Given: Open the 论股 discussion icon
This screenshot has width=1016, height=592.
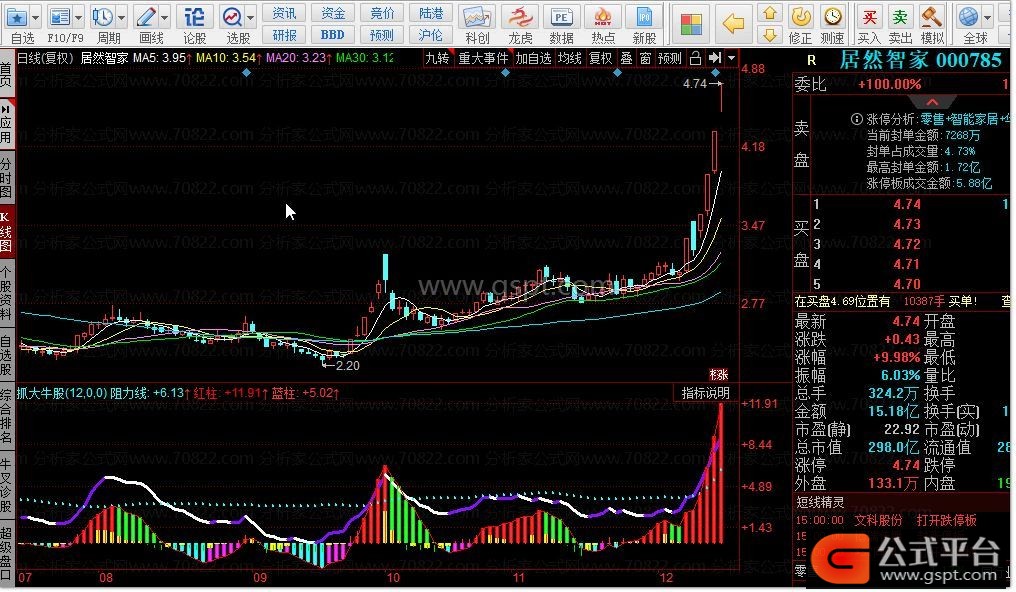Looking at the screenshot, I should [194, 17].
